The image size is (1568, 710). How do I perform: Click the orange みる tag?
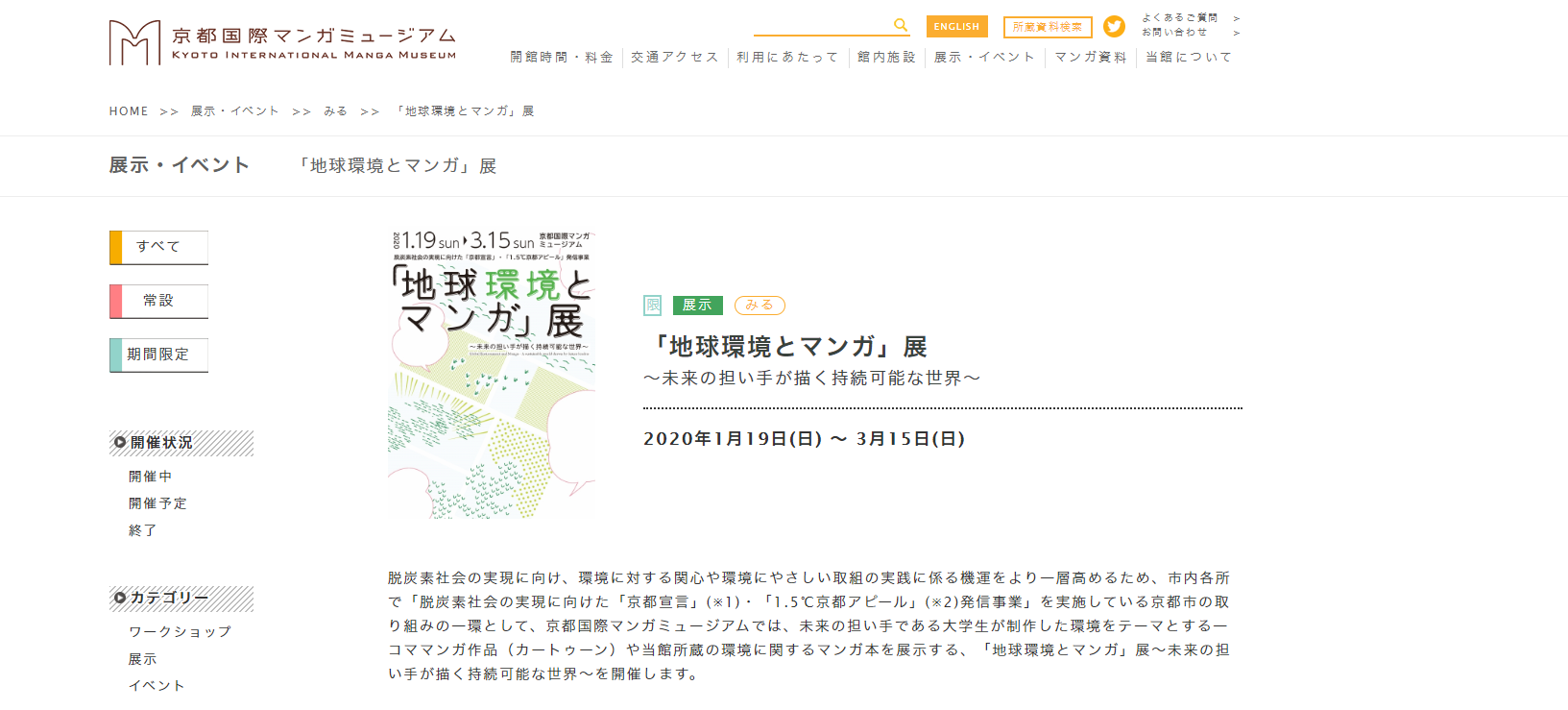(760, 306)
